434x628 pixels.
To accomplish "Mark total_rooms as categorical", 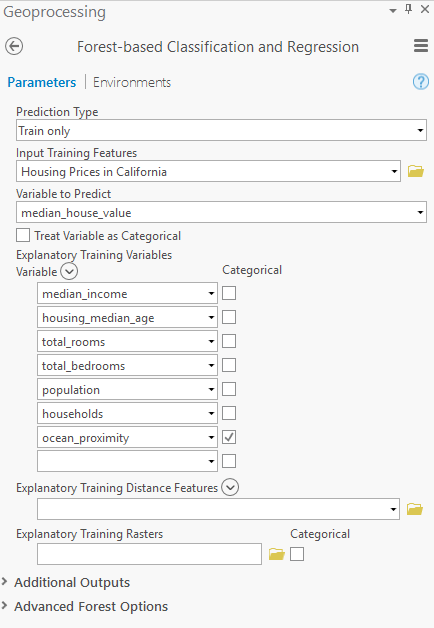I will pyautogui.click(x=229, y=341).
